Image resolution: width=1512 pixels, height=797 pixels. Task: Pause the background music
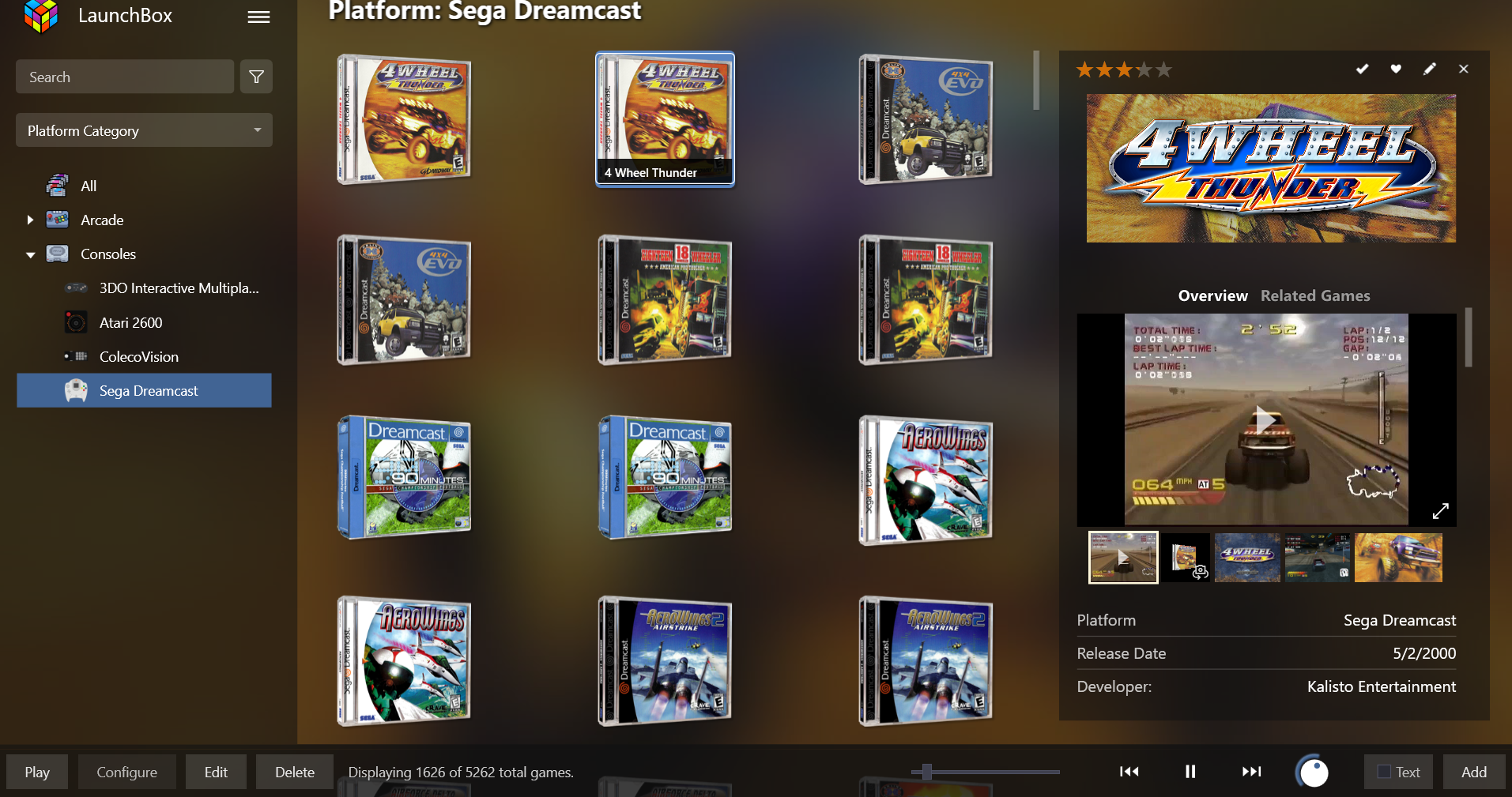(x=1190, y=772)
